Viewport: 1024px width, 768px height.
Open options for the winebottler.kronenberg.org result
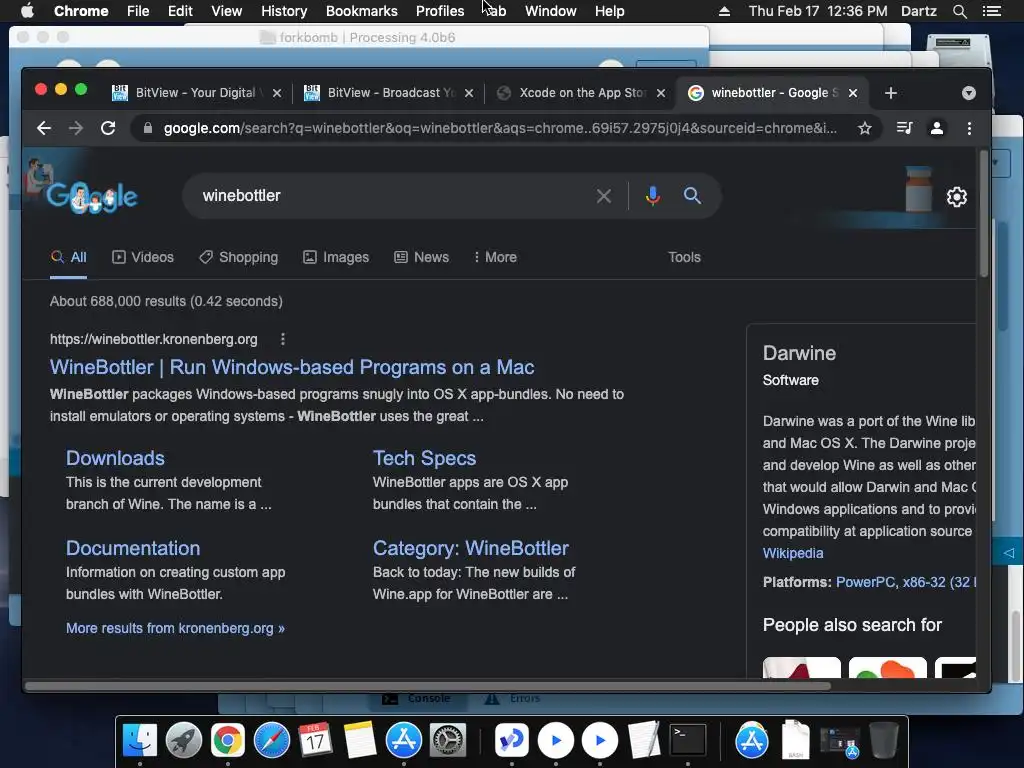(283, 339)
